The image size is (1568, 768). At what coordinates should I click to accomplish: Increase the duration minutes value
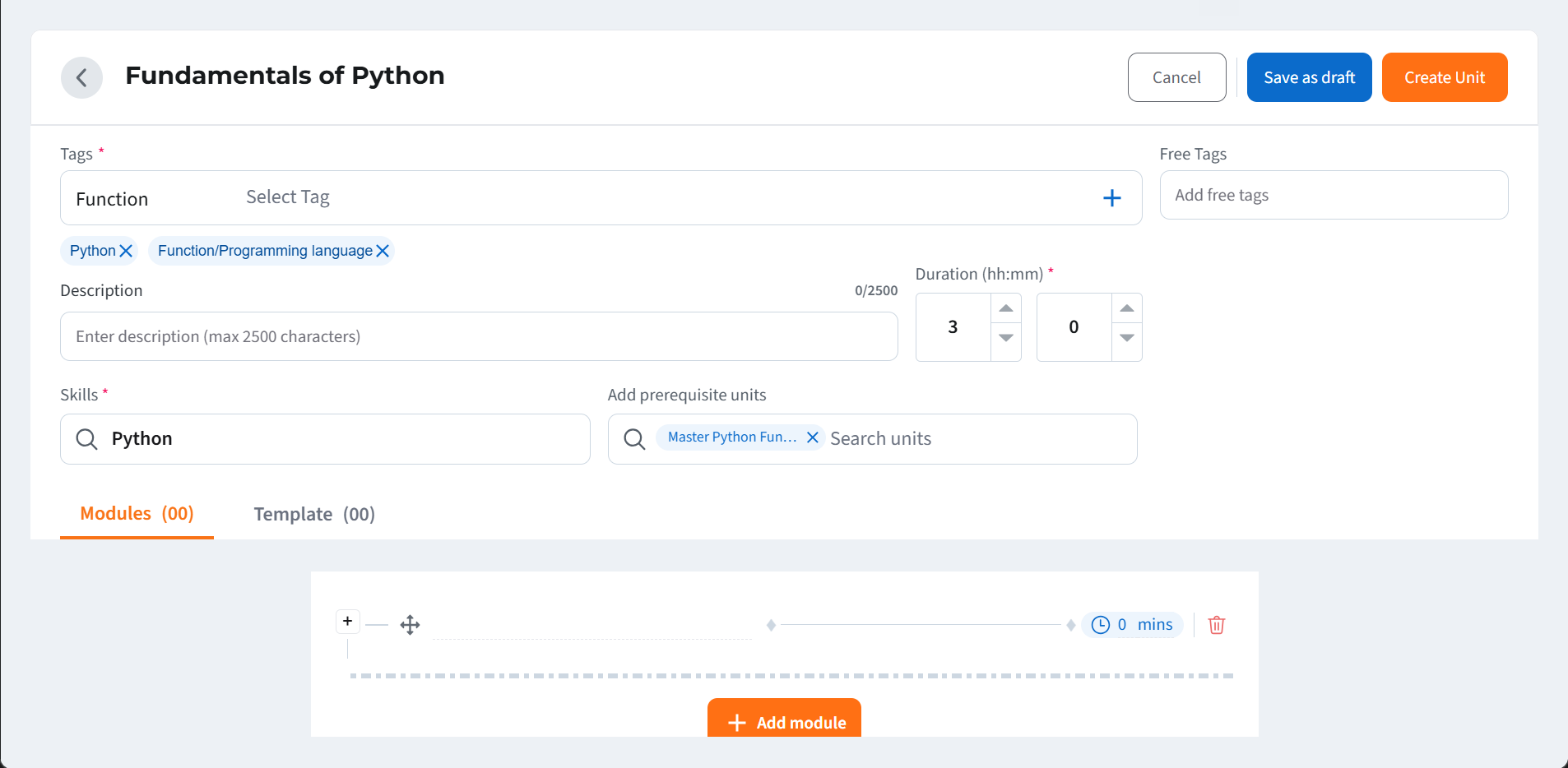pyautogui.click(x=1126, y=308)
